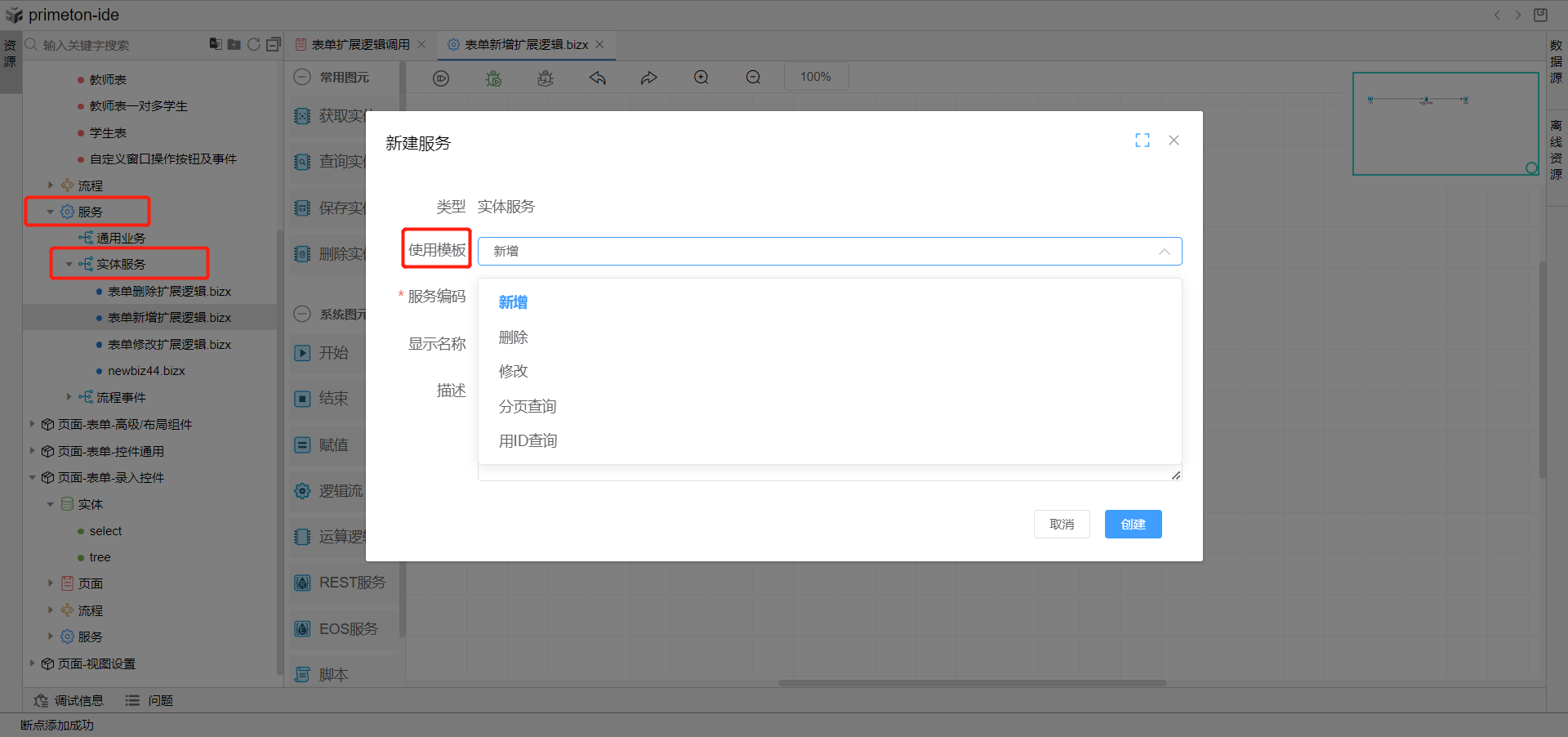Image resolution: width=1568 pixels, height=737 pixels.
Task: Click the canvas horizontal scrollbar
Action: click(x=972, y=683)
